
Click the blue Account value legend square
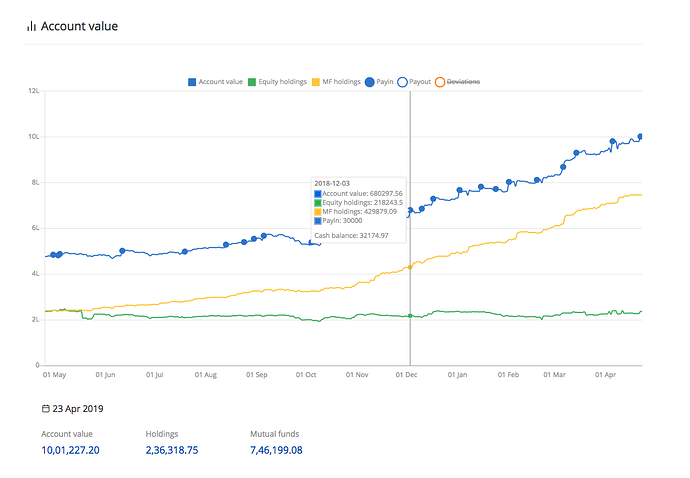(192, 81)
